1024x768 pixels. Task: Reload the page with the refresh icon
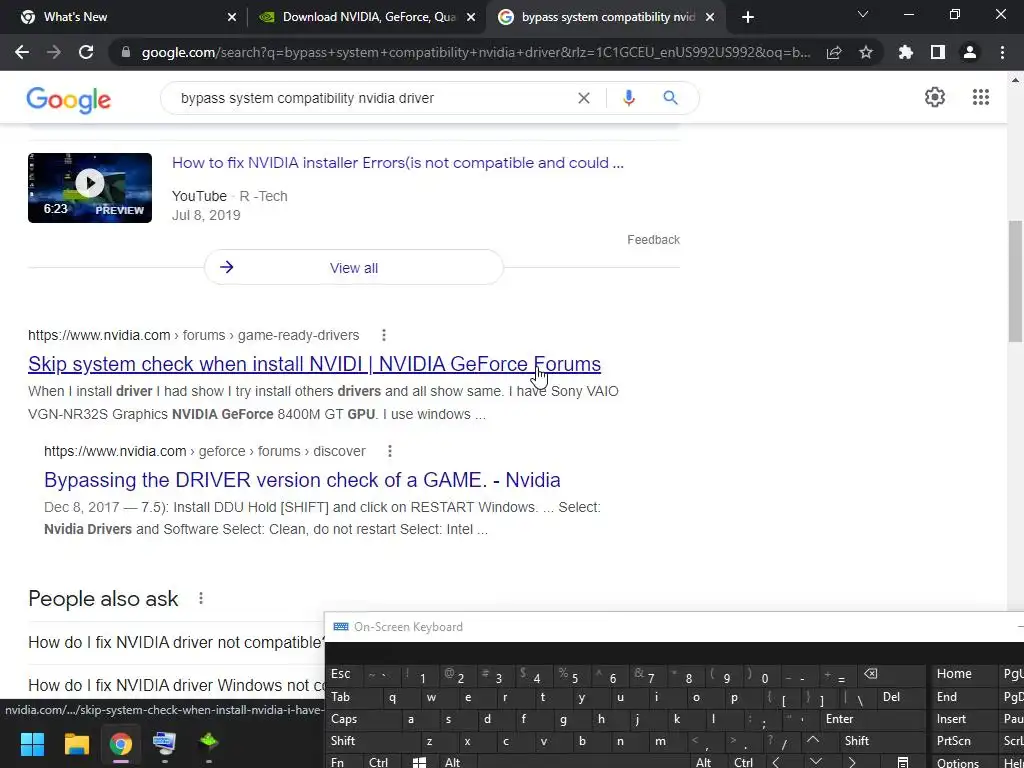[86, 52]
